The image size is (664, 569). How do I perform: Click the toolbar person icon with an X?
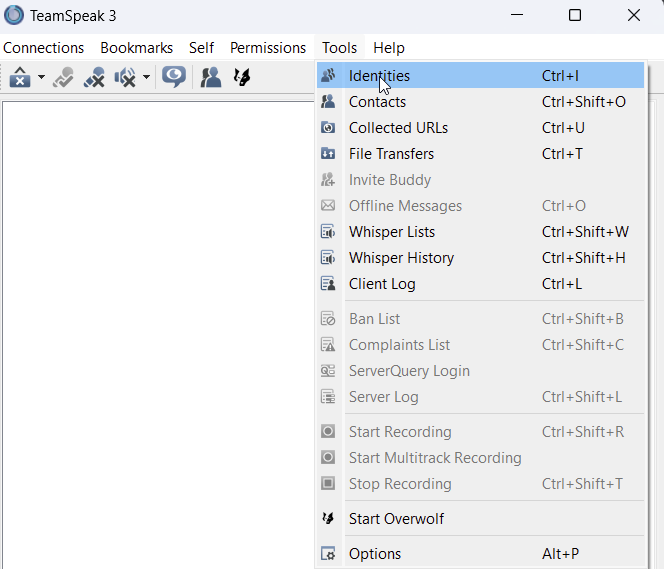pos(94,77)
